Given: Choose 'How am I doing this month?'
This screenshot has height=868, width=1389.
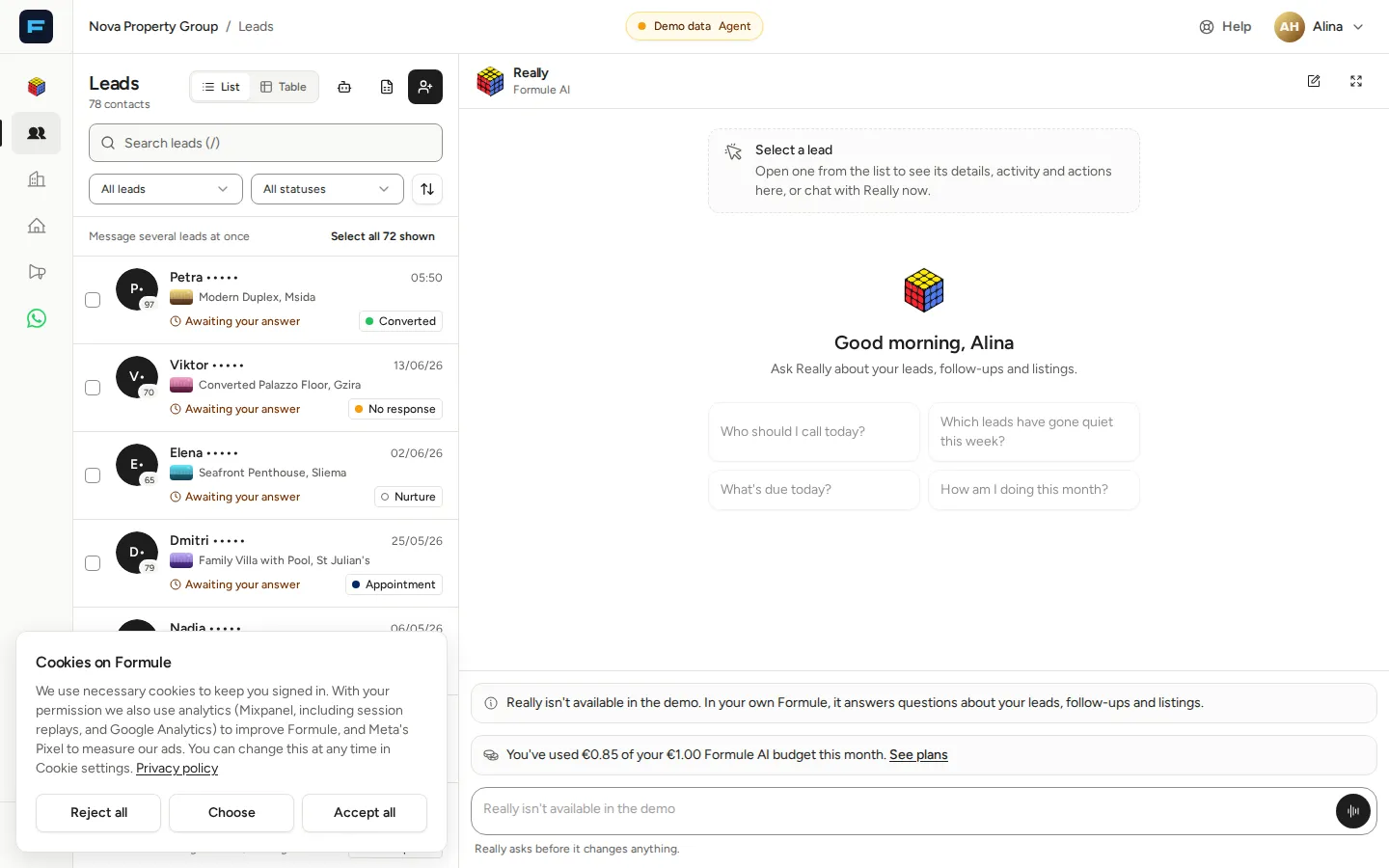Looking at the screenshot, I should 1034,490.
